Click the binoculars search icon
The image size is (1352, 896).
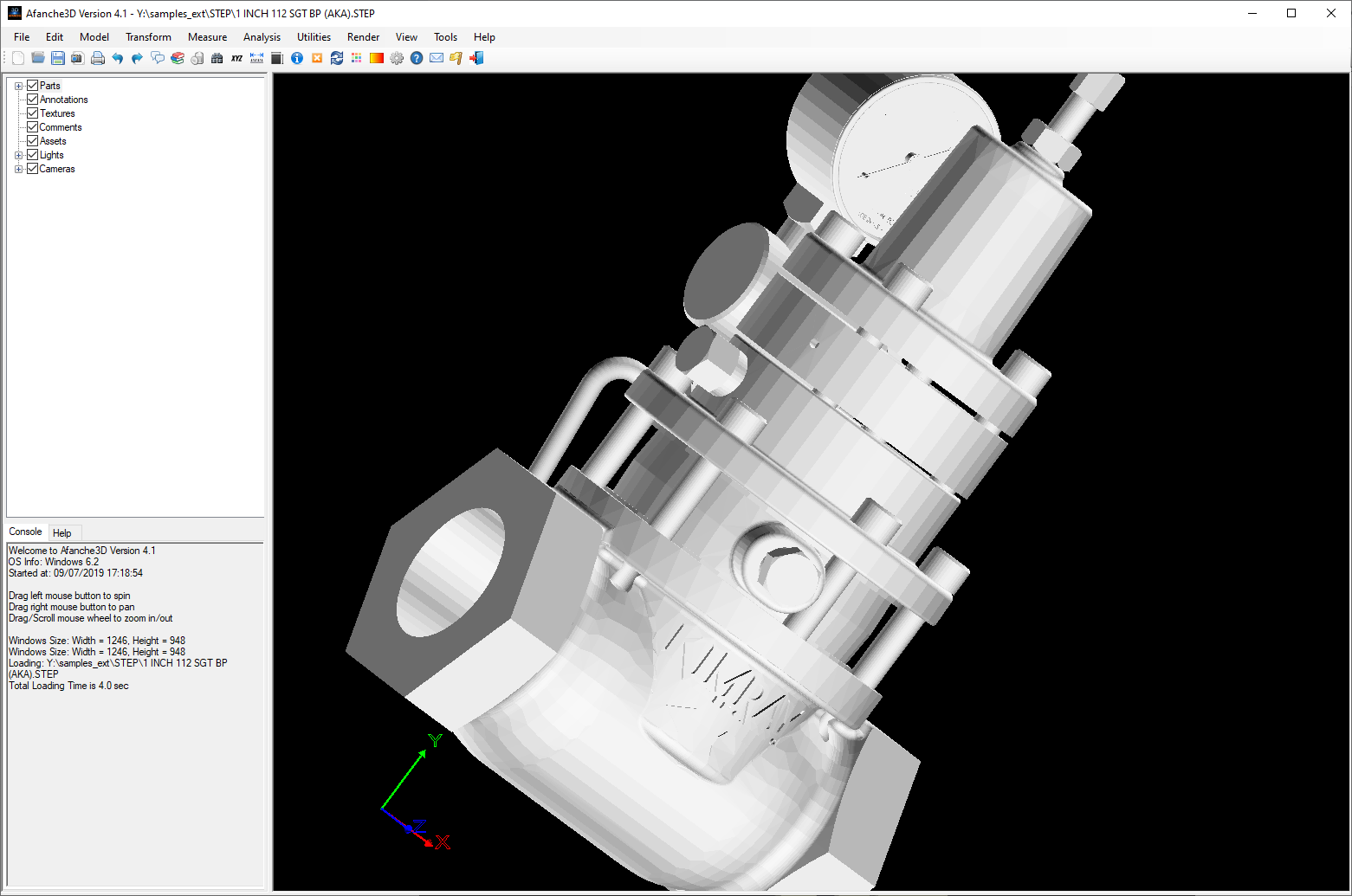pos(217,58)
